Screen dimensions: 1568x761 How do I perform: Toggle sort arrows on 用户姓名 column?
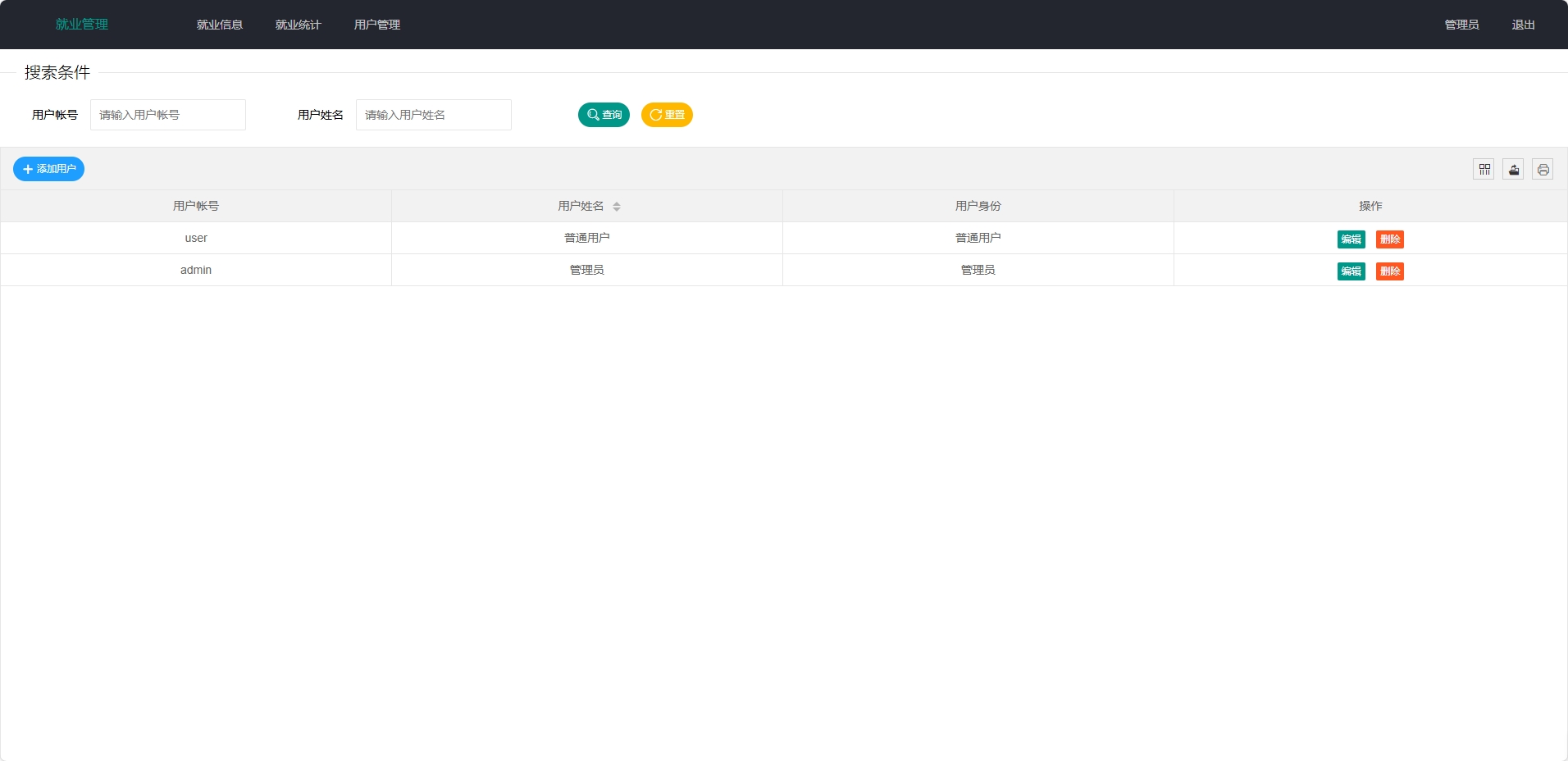click(x=617, y=207)
